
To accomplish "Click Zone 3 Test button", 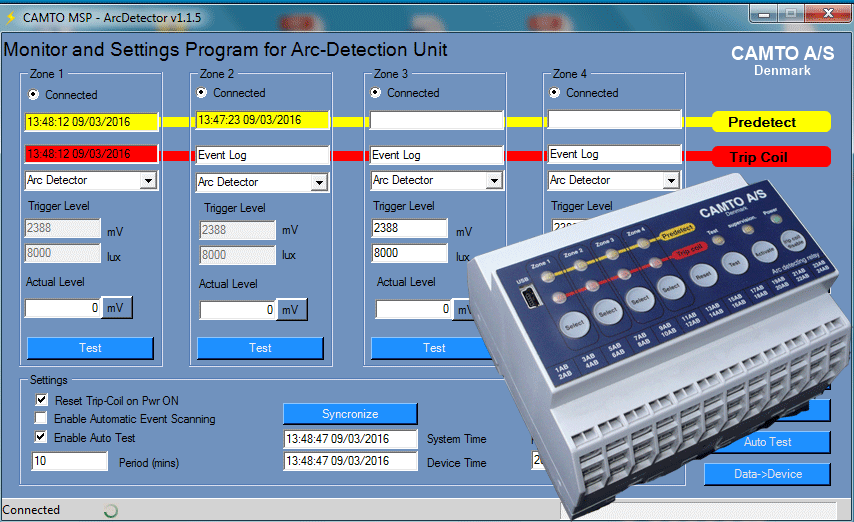I will pyautogui.click(x=434, y=348).
